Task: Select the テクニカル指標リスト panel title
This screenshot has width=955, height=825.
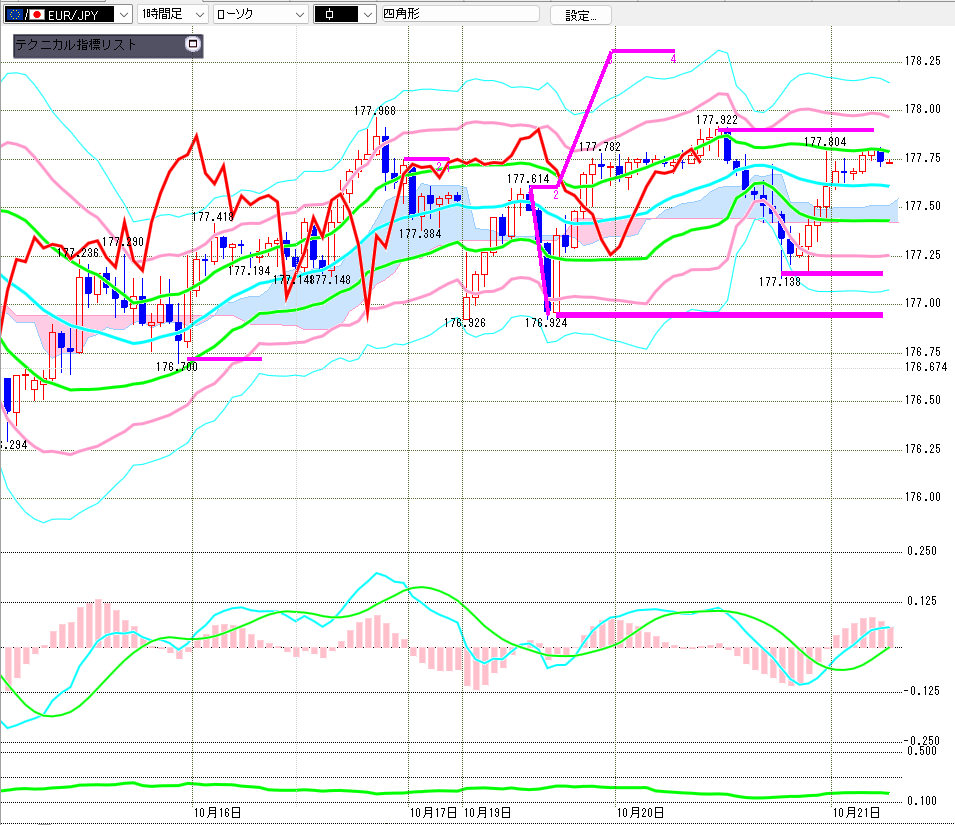Action: click(x=76, y=44)
